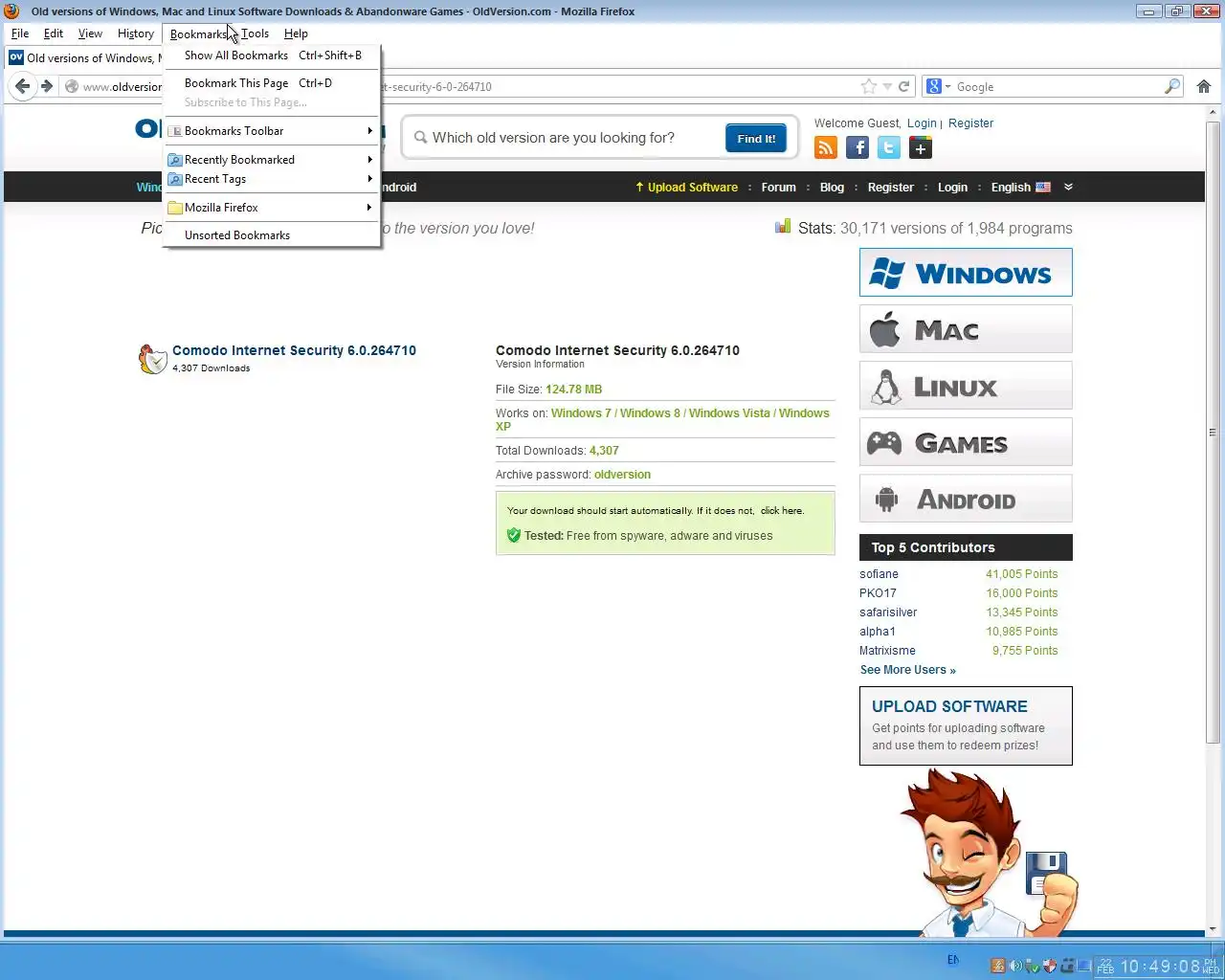Screen dimensions: 1225x980
Task: Open the Blog link in nav bar
Action: tap(832, 188)
